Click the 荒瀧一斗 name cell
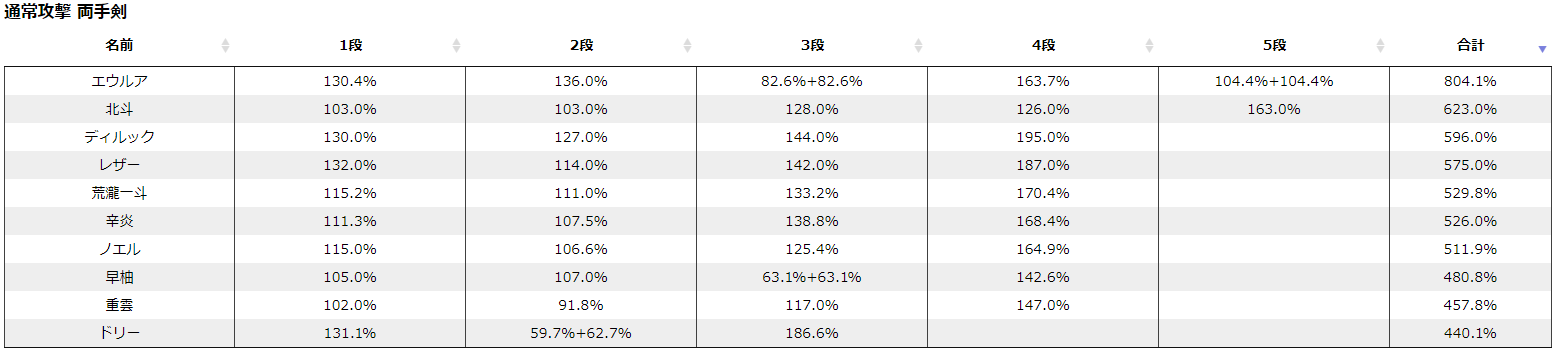This screenshot has width=1568, height=364. click(x=119, y=193)
